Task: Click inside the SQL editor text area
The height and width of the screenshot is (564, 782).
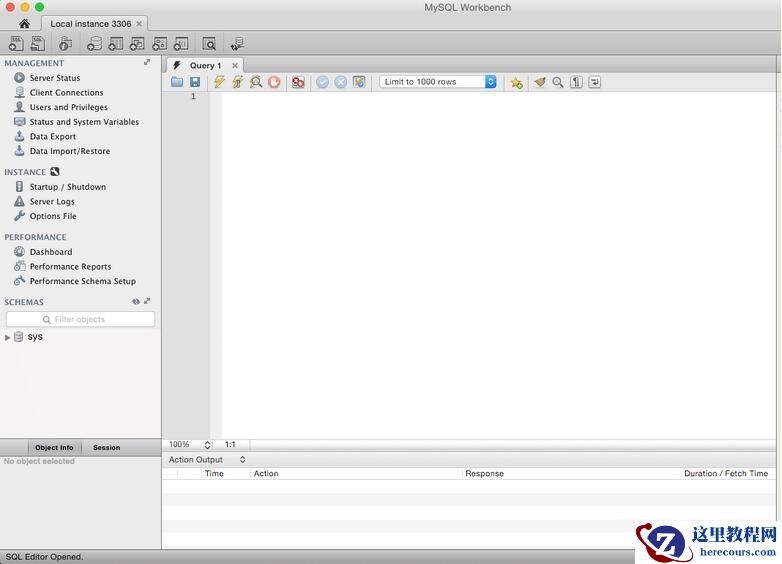Action: tap(498, 264)
